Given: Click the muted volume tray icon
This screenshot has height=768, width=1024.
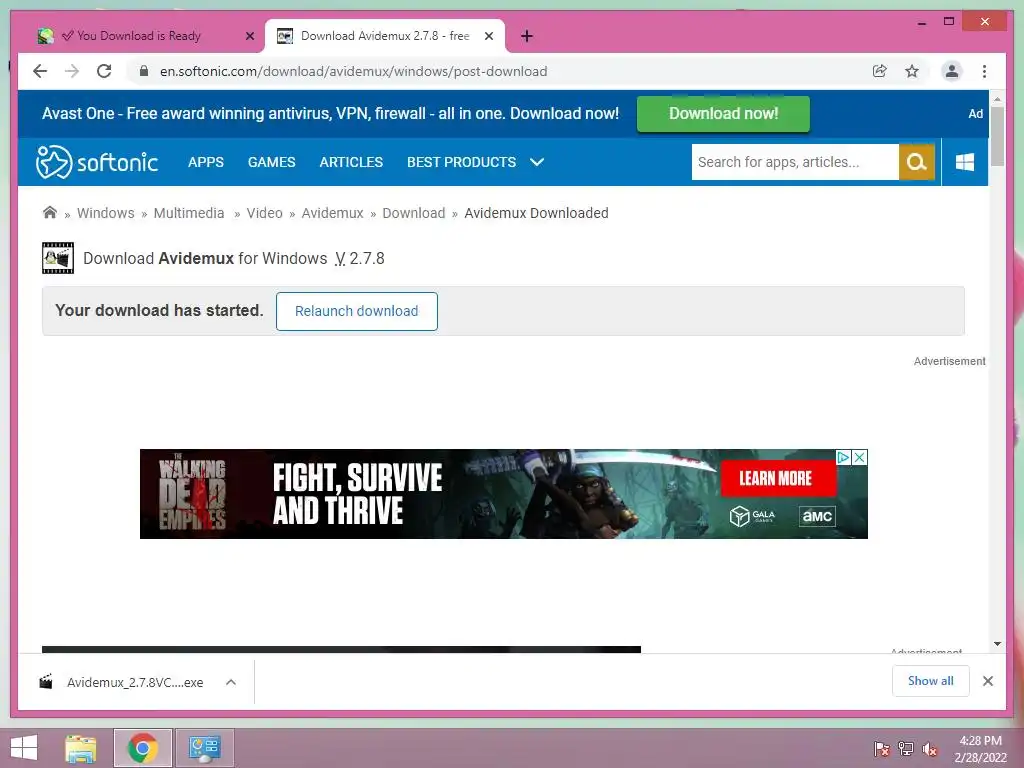Looking at the screenshot, I should (930, 749).
